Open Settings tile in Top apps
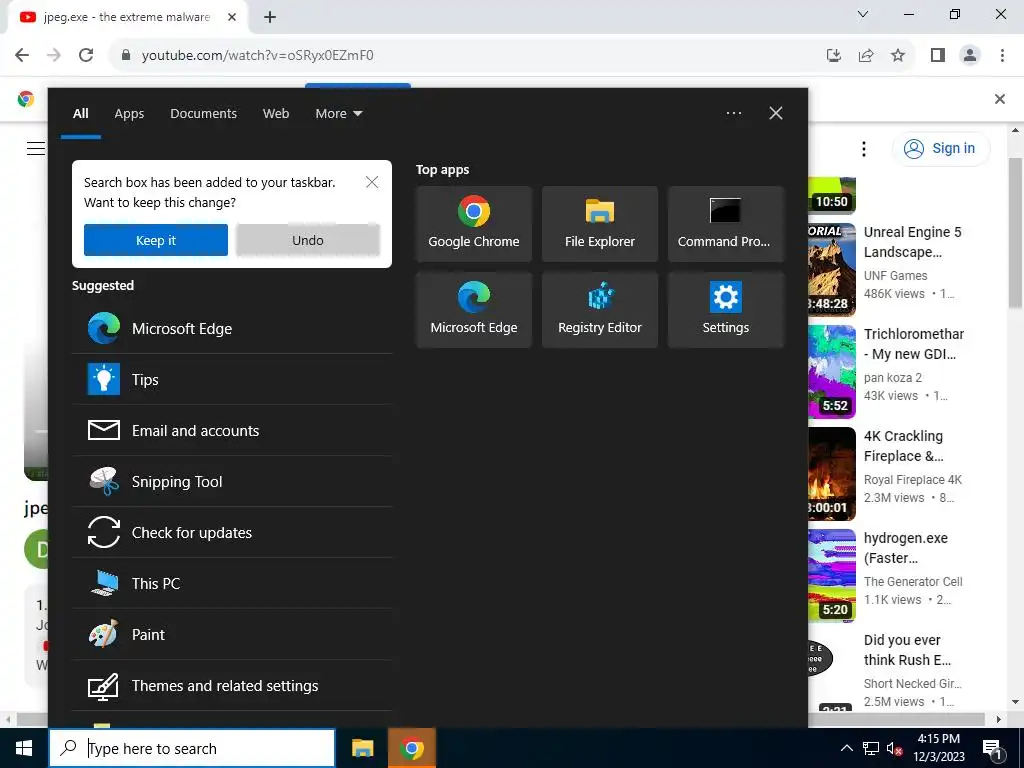 click(726, 310)
